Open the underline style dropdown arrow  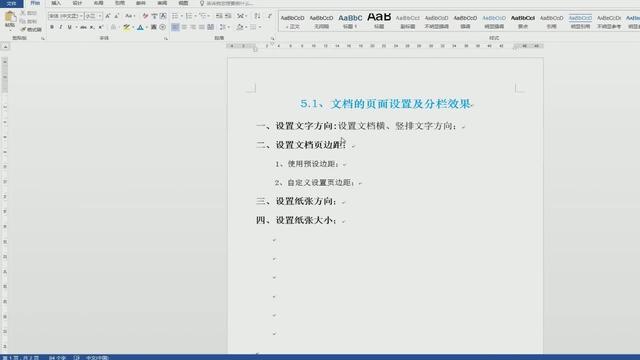76,27
